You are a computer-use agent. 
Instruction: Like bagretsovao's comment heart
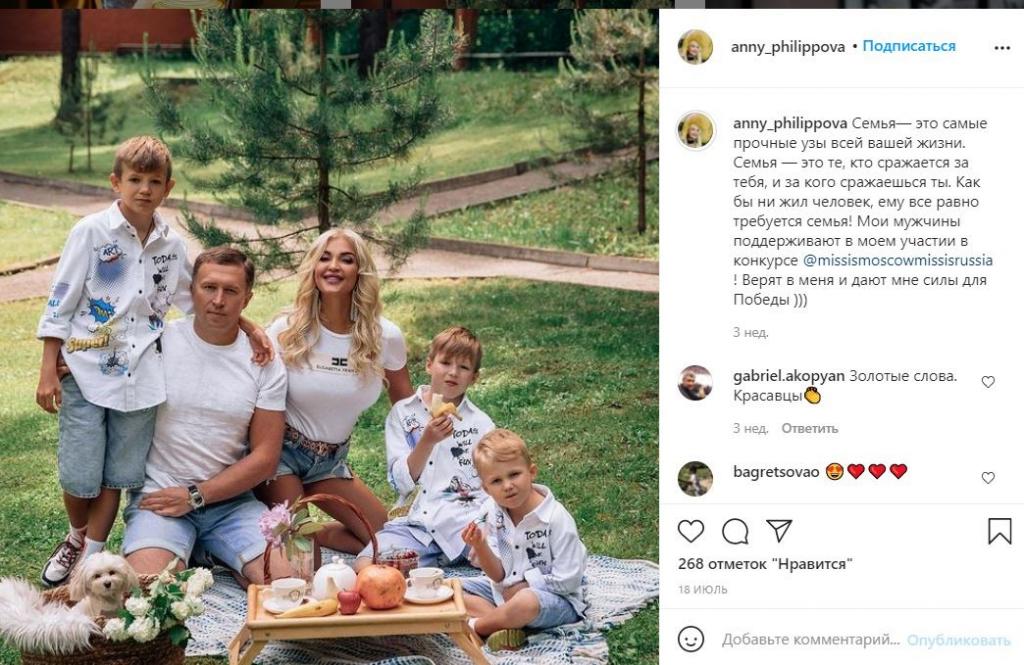[988, 478]
